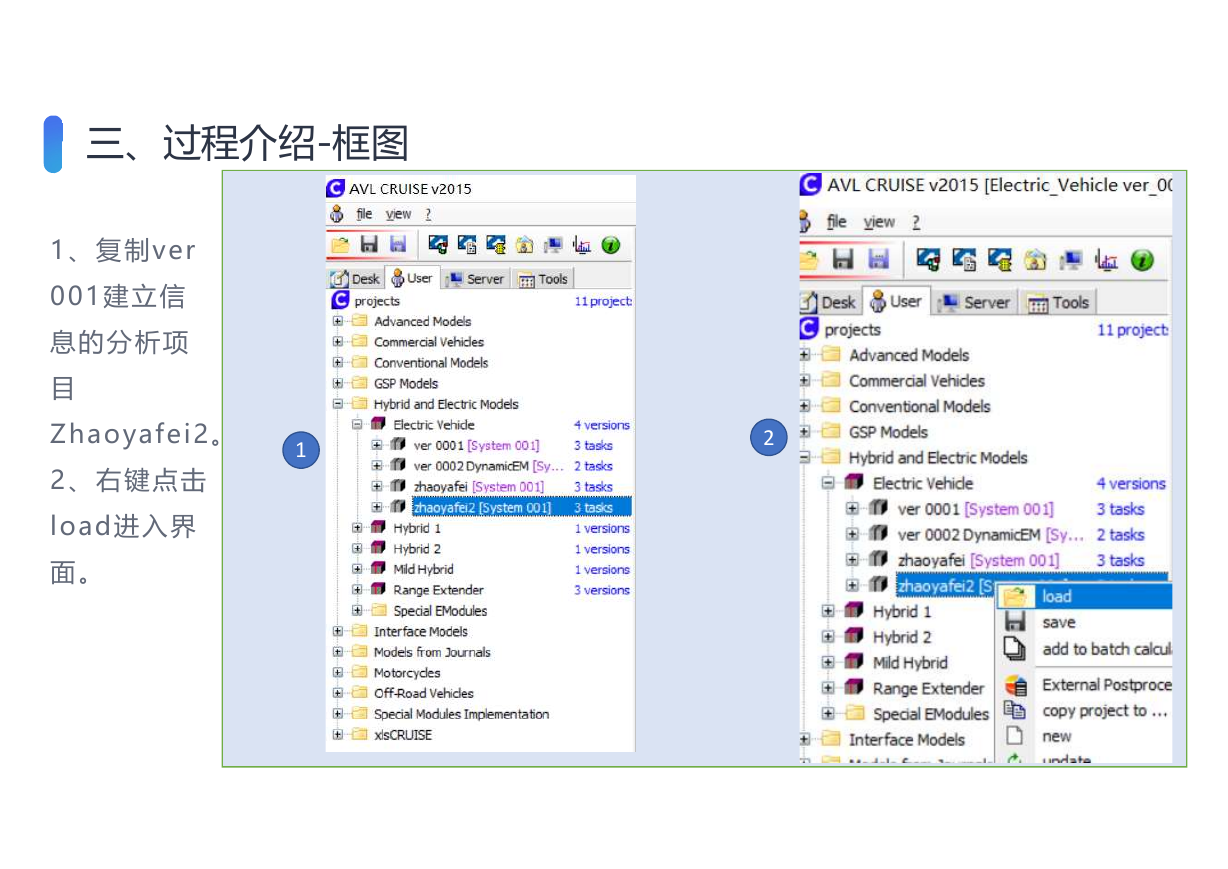Open the view menu in the left window
This screenshot has height=869, width=1228.
tap(398, 214)
